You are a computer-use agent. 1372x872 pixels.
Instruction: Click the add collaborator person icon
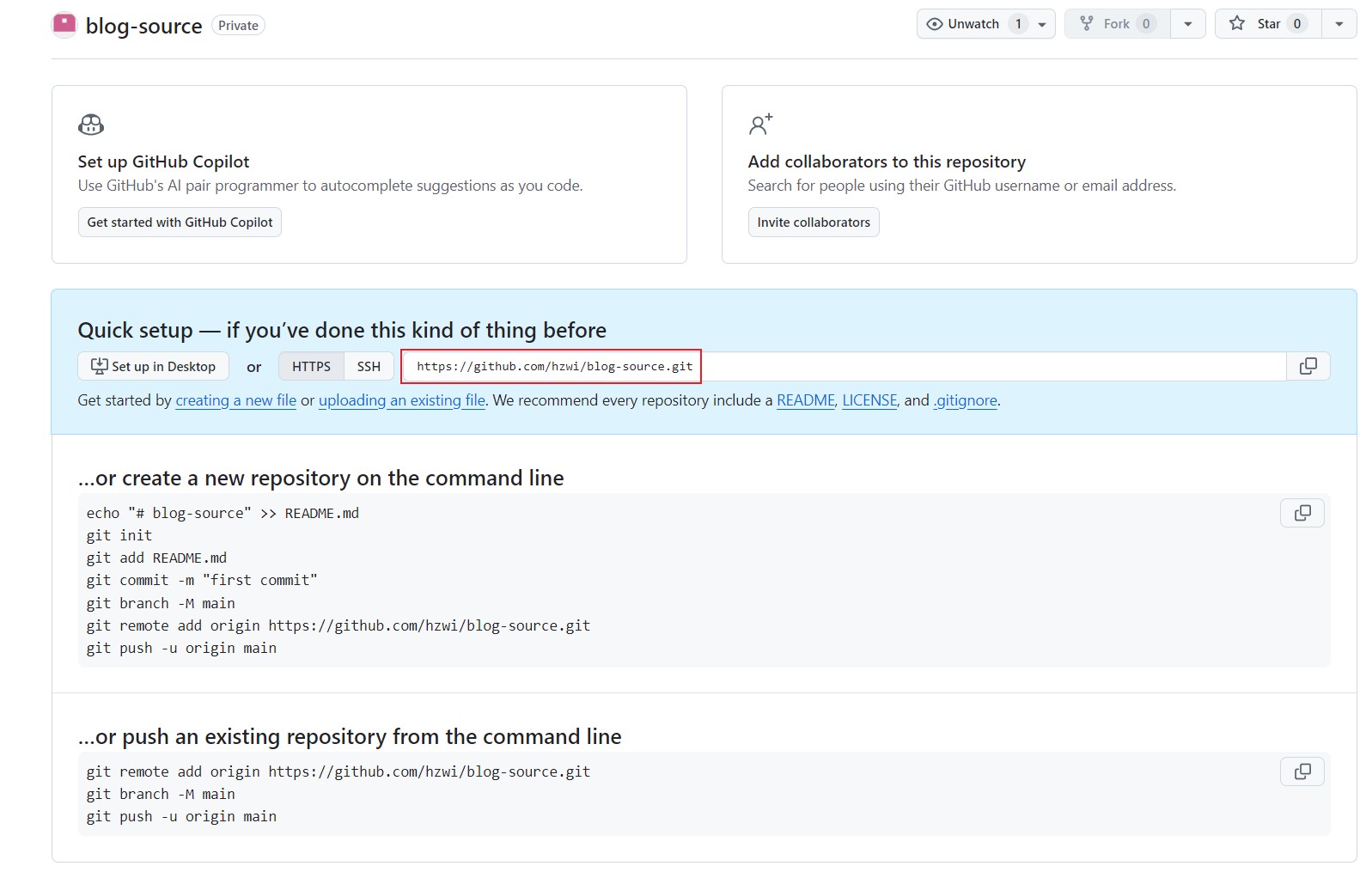[760, 125]
